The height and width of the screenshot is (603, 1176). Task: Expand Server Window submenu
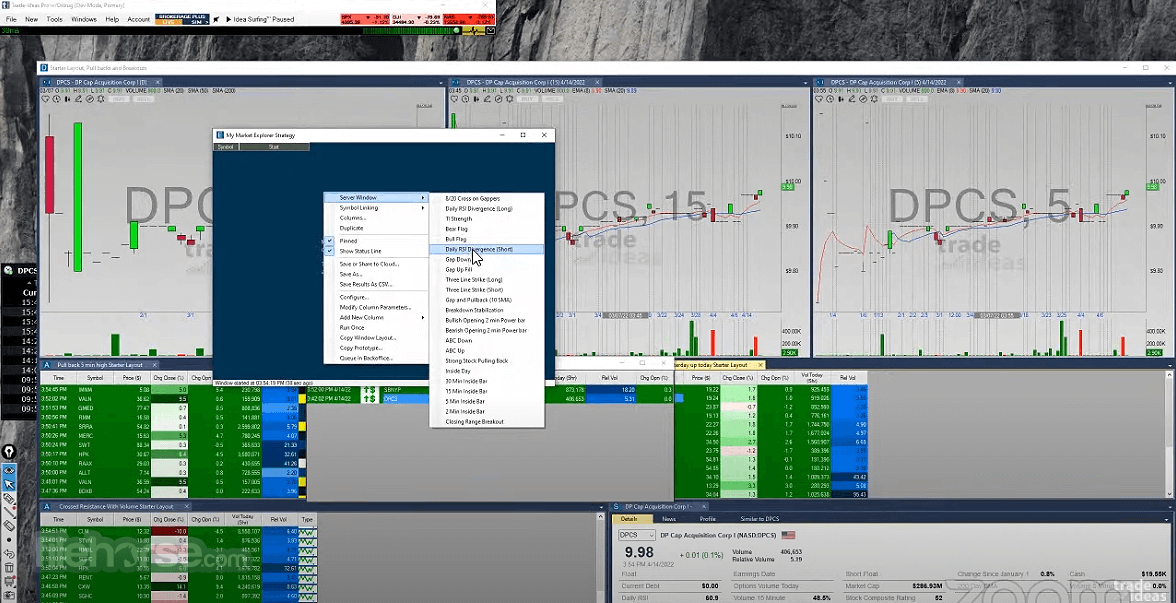click(375, 197)
